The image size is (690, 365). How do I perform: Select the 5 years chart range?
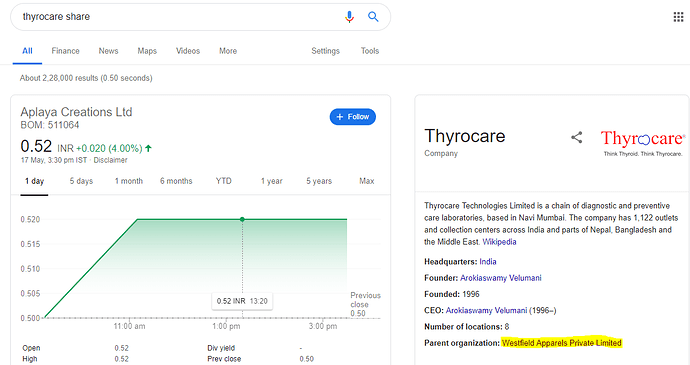(x=319, y=181)
